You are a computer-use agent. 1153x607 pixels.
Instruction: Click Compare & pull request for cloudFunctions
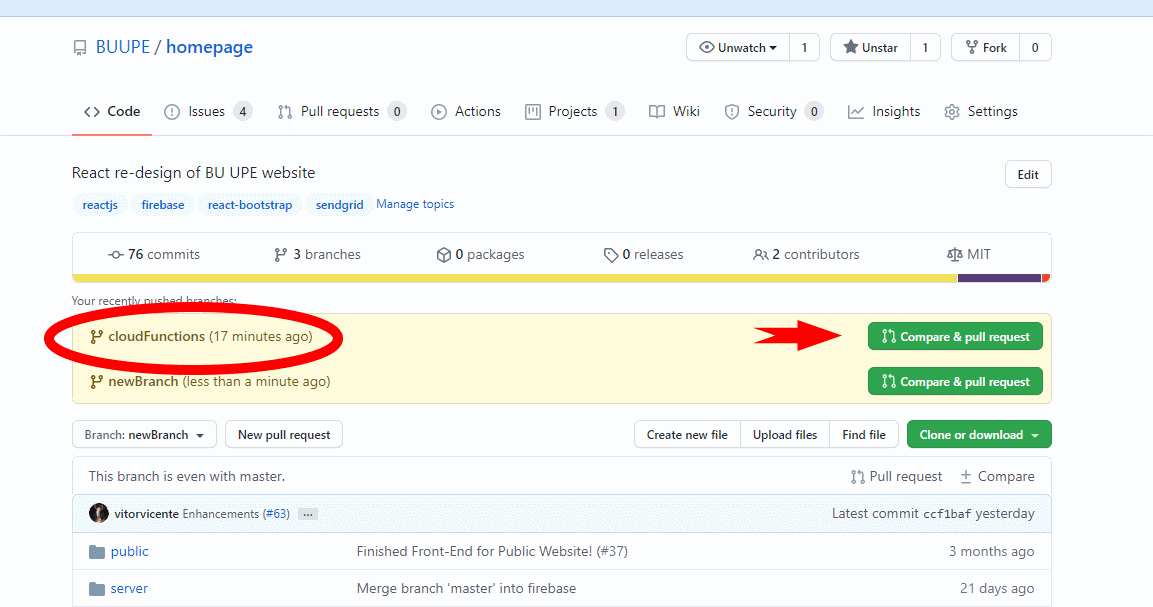click(x=955, y=336)
